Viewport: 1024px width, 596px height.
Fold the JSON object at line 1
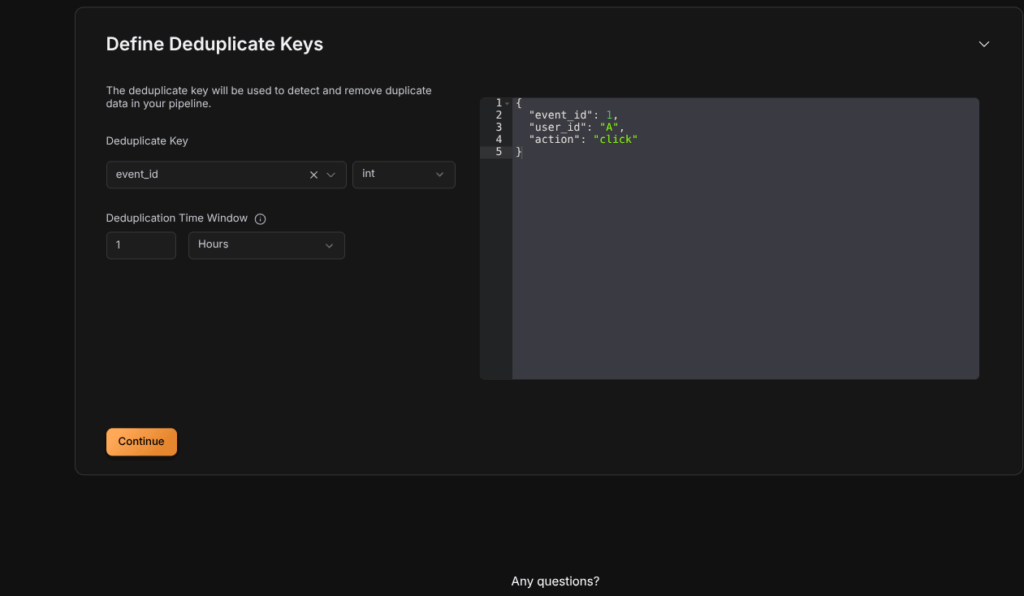click(508, 103)
